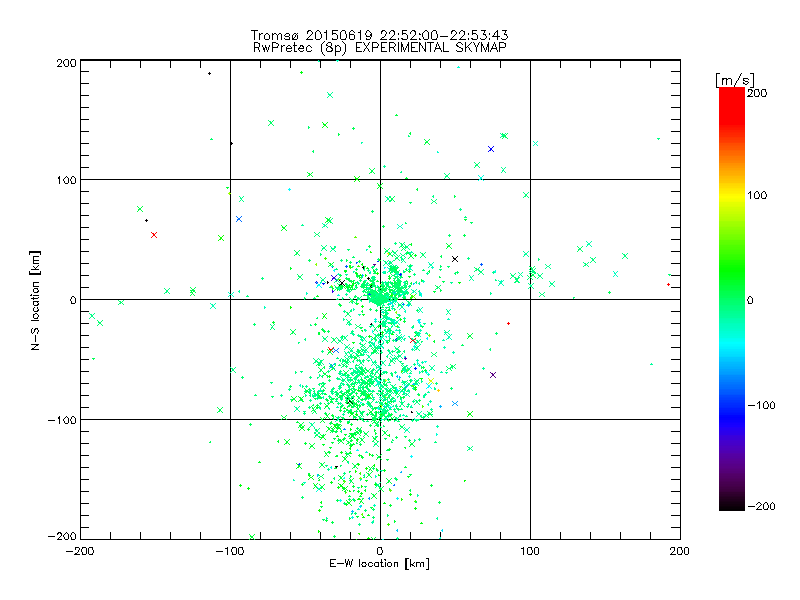800x600 pixels.
Task: Click the yellow X marker south-east of the center
Action: [x=431, y=381]
